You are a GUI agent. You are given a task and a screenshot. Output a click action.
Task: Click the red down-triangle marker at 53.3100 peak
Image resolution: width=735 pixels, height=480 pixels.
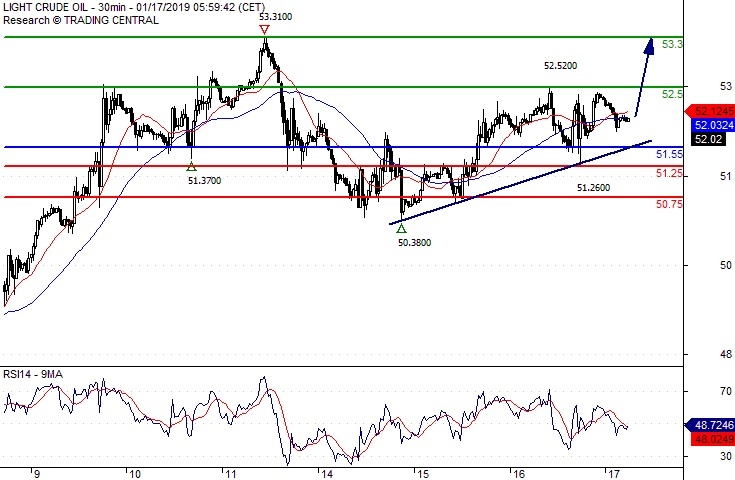click(x=264, y=30)
